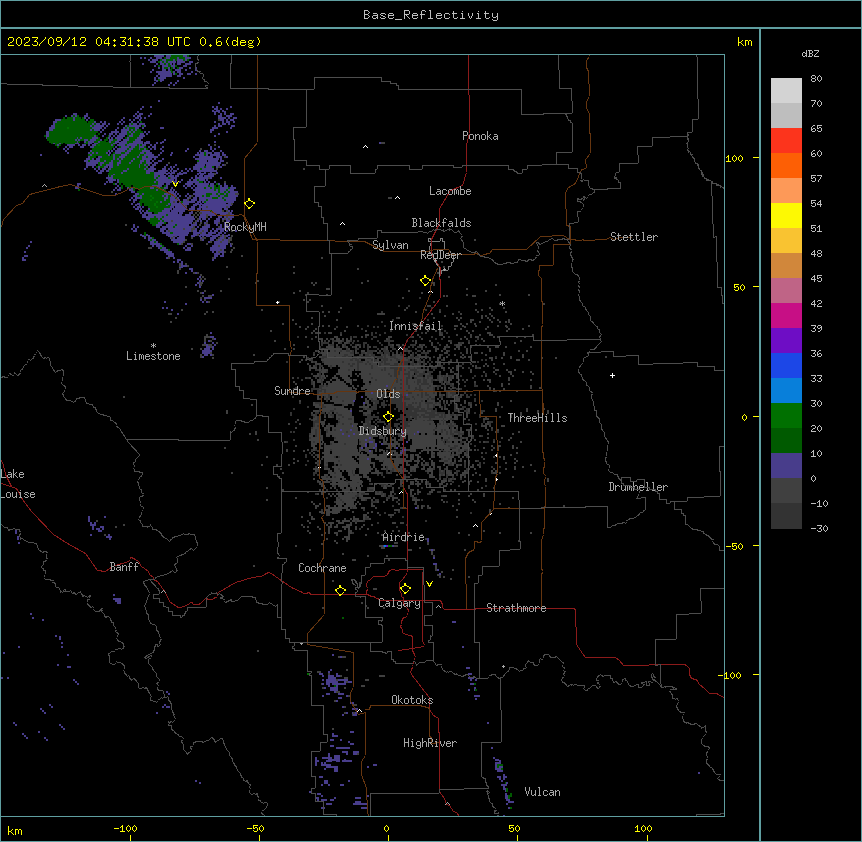
Task: Click the Calgary city label
Action: (x=399, y=603)
